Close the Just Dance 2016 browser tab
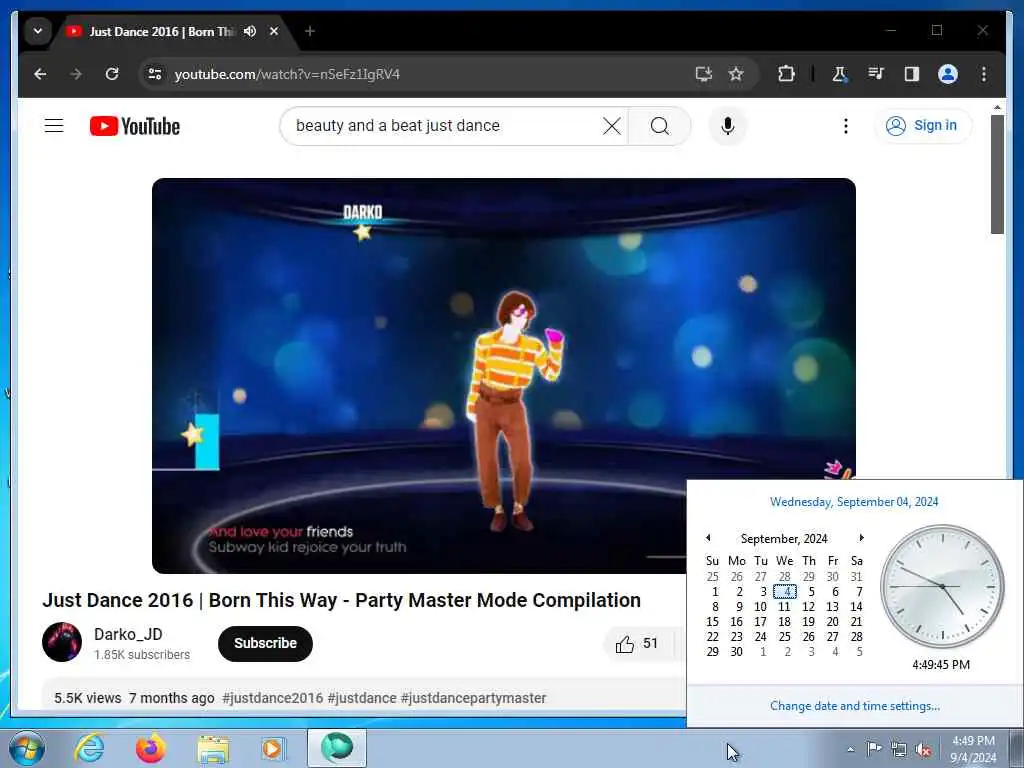 point(274,31)
